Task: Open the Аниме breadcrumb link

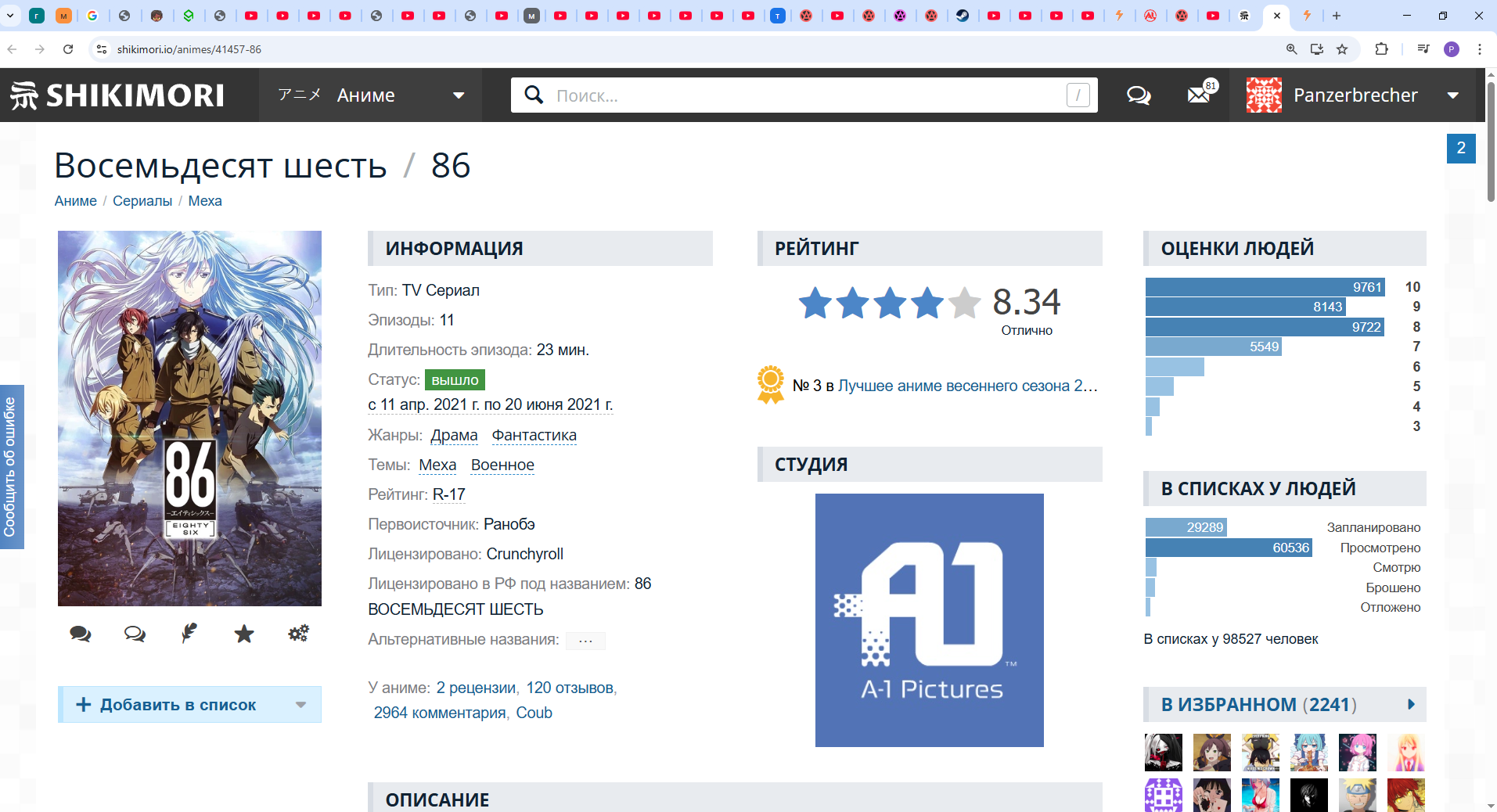Action: point(76,201)
